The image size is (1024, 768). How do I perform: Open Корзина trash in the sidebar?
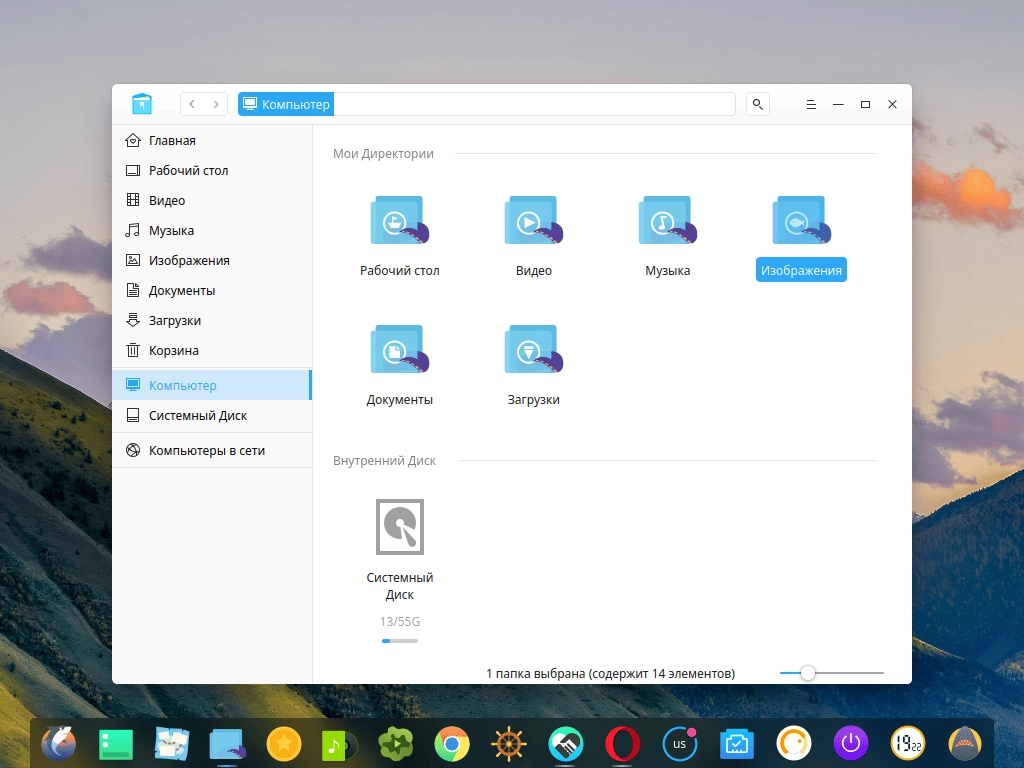pos(212,351)
